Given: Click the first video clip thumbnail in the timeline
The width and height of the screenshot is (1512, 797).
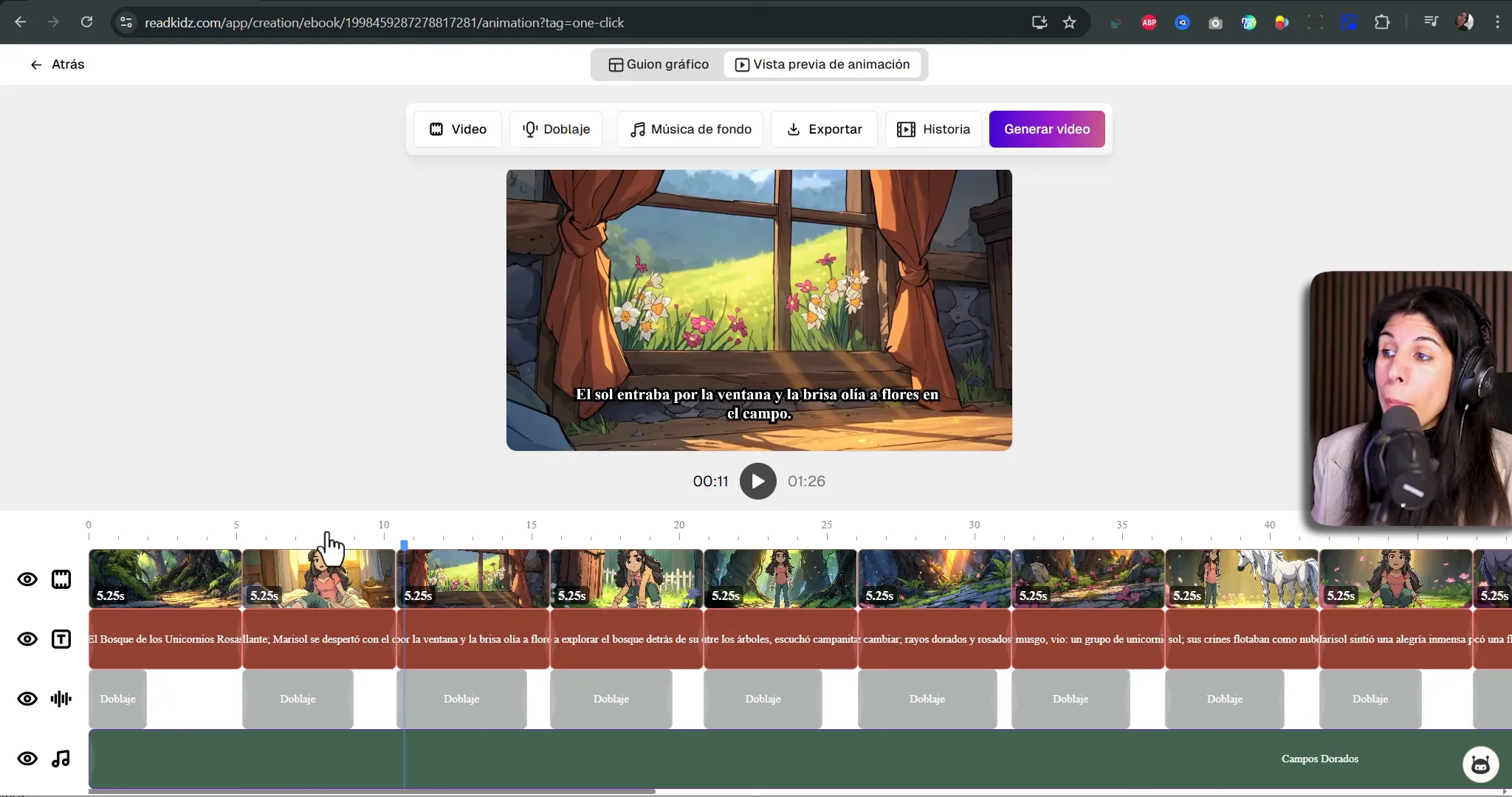Looking at the screenshot, I should click(164, 579).
